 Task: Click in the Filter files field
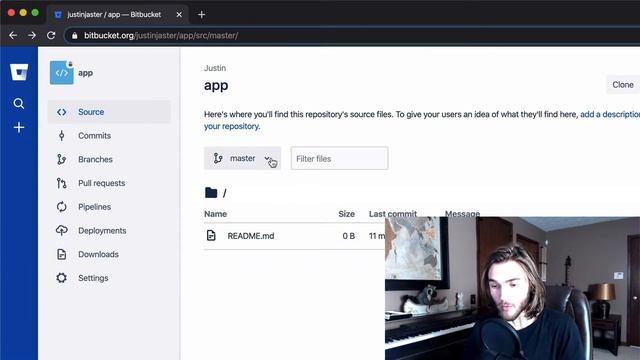click(339, 158)
